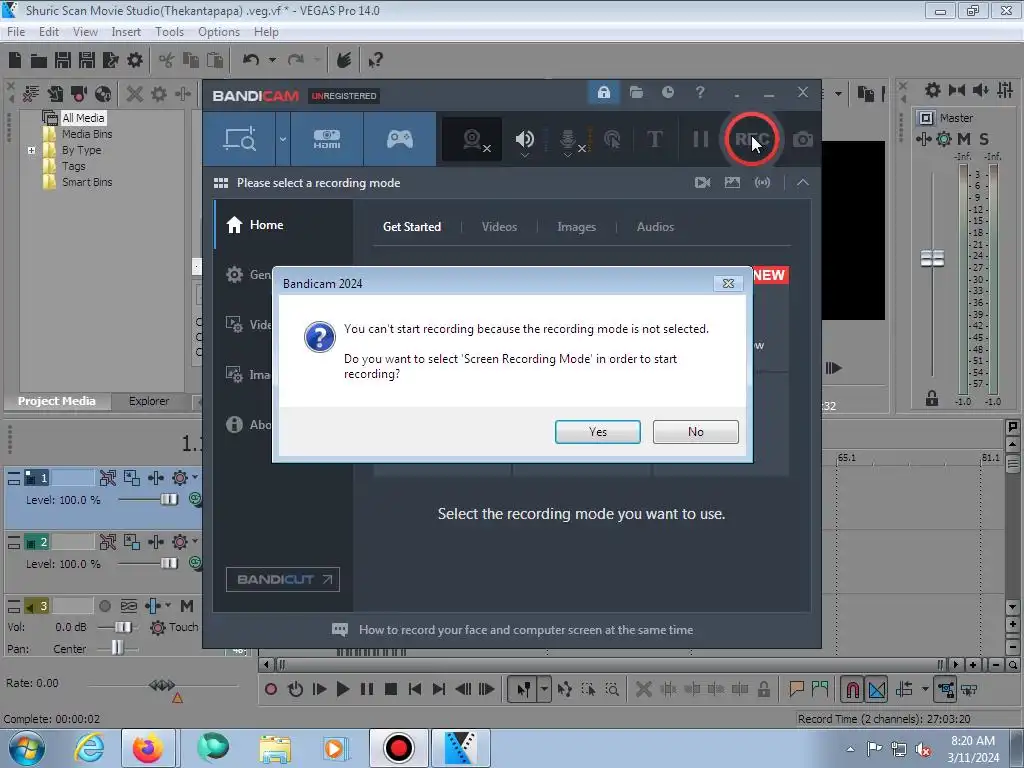This screenshot has width=1024, height=768.
Task: Switch to the Images tab
Action: click(x=577, y=227)
